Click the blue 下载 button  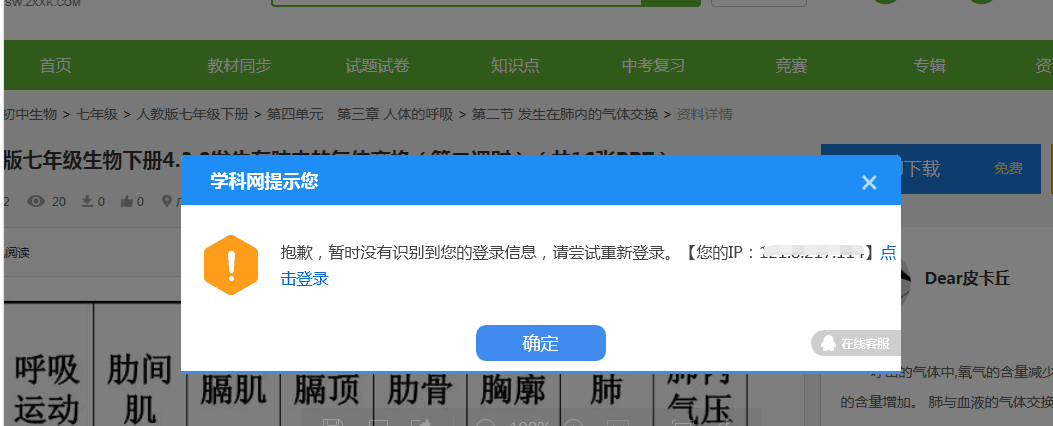point(931,169)
